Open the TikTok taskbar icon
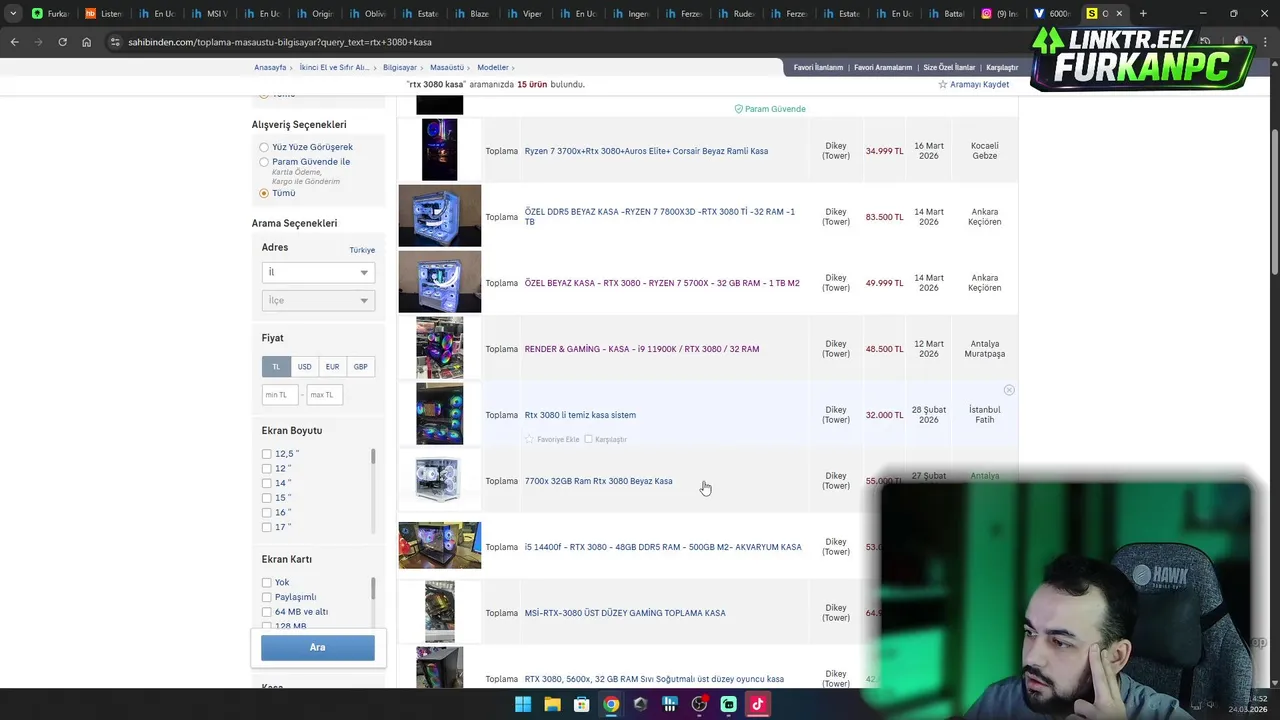The image size is (1280, 720). (757, 704)
